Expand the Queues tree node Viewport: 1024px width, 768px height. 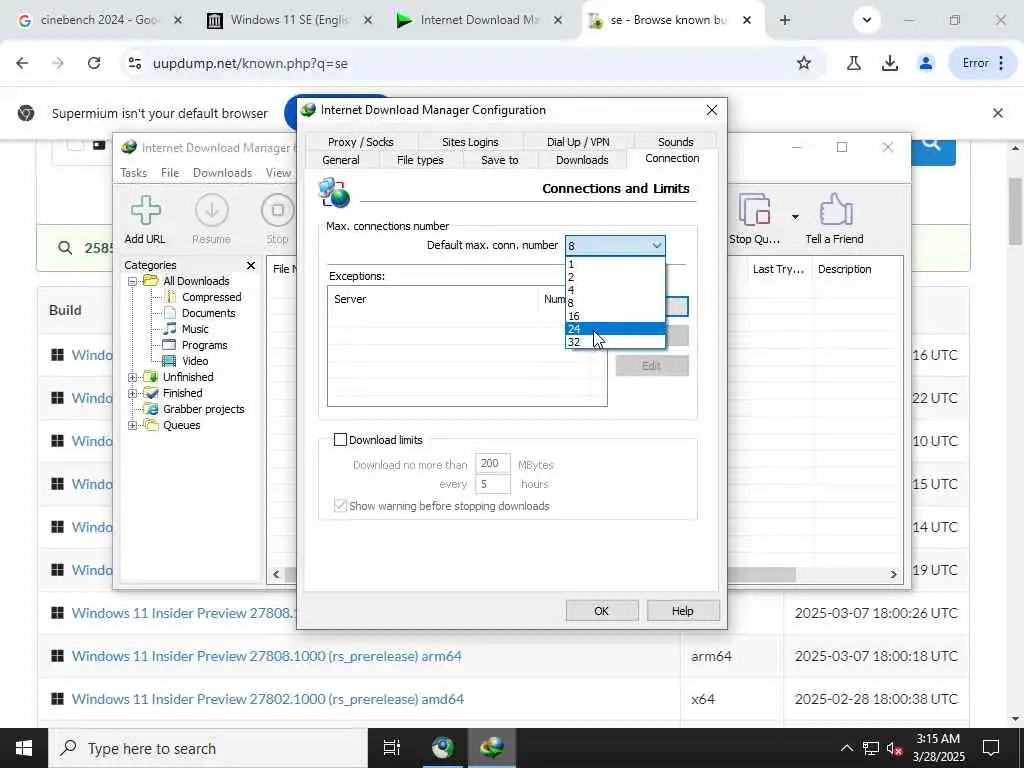click(133, 425)
